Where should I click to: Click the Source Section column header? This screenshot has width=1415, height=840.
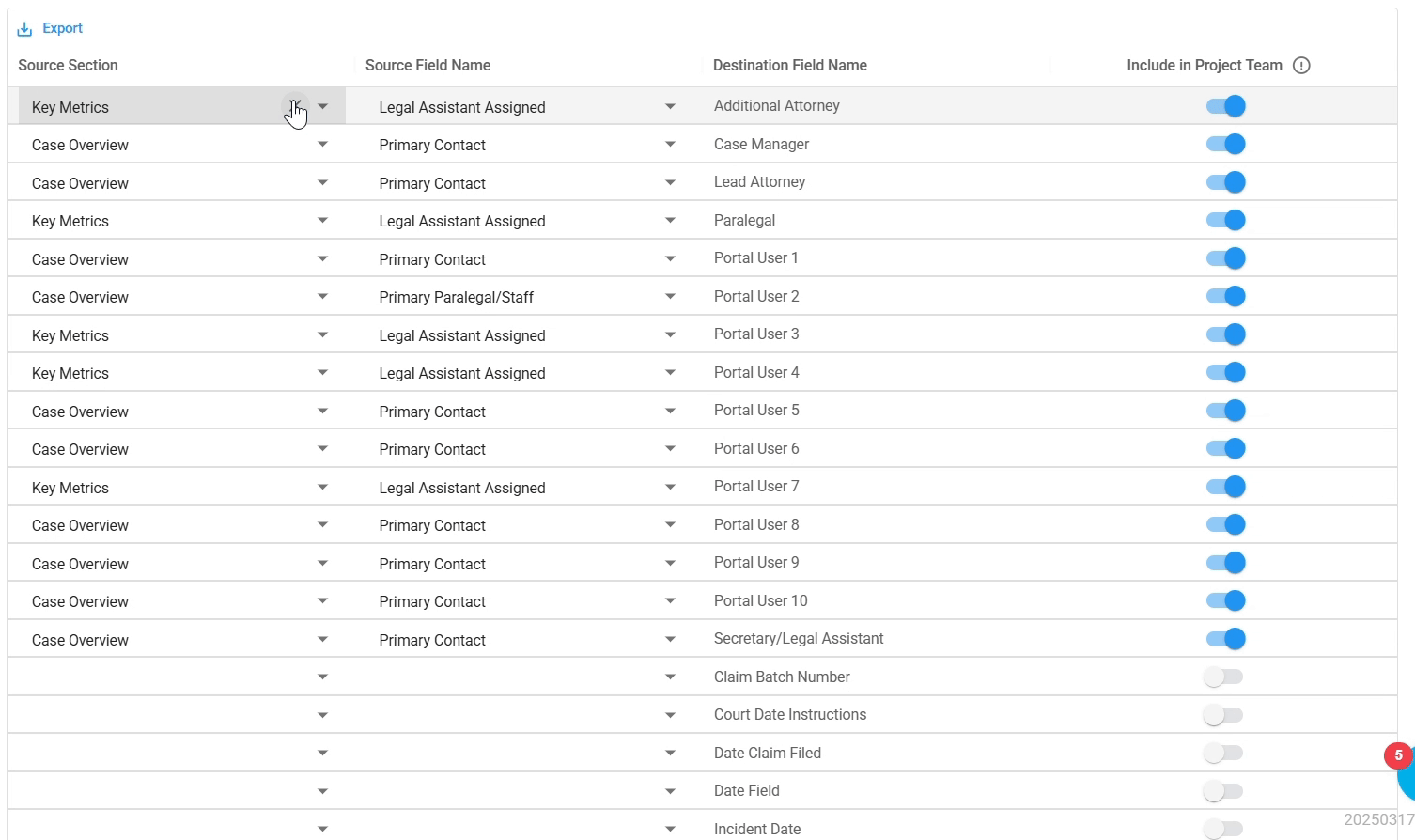(68, 65)
